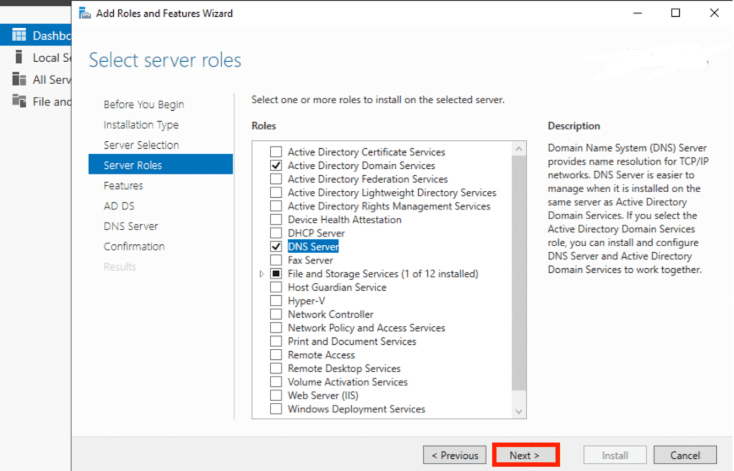Click the Next button
The width and height of the screenshot is (734, 471).
coord(525,455)
